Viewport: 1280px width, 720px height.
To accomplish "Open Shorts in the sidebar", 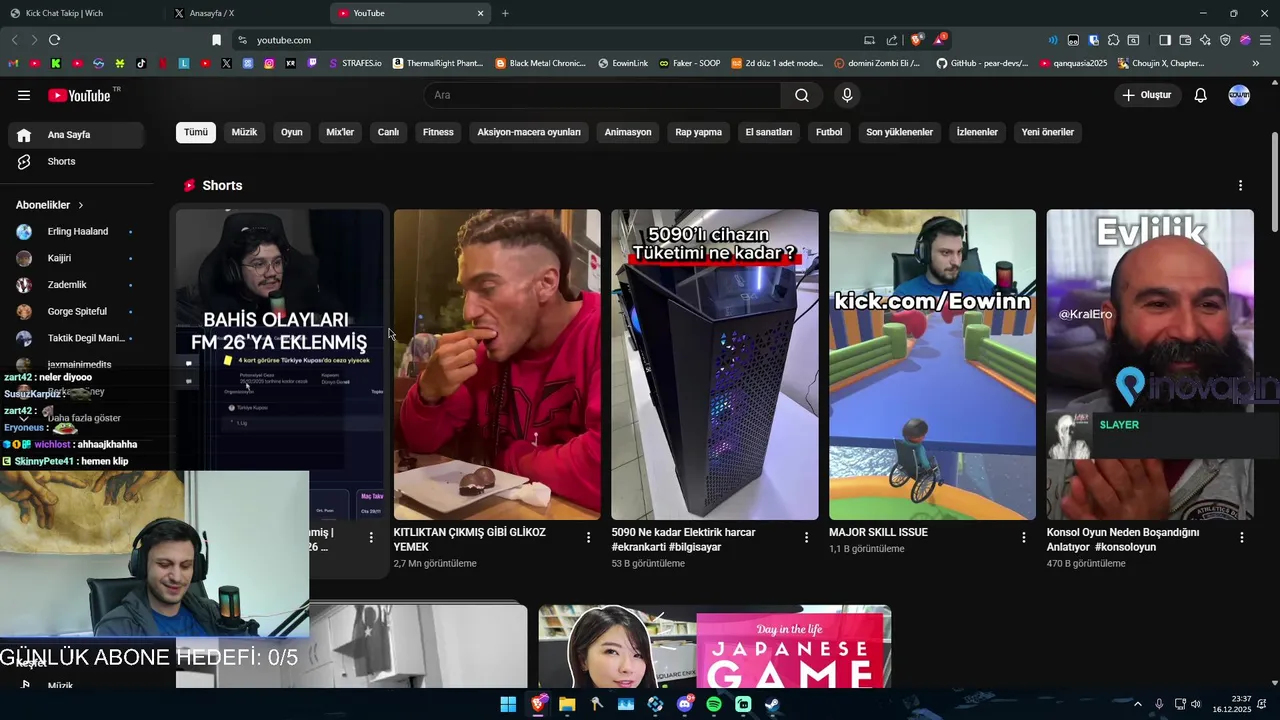I will [x=76, y=161].
